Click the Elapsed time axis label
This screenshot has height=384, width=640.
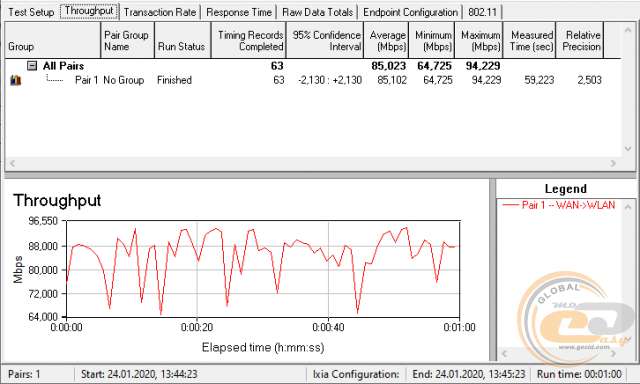point(263,347)
